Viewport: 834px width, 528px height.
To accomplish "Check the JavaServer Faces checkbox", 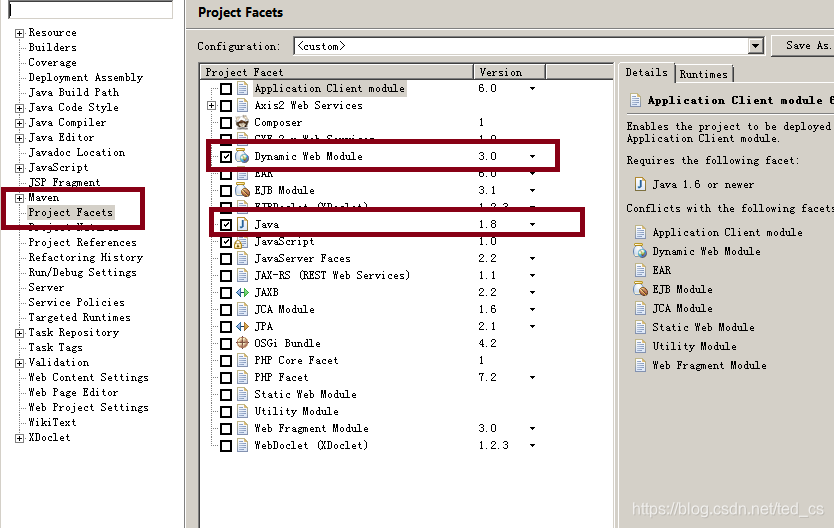I will pyautogui.click(x=226, y=259).
